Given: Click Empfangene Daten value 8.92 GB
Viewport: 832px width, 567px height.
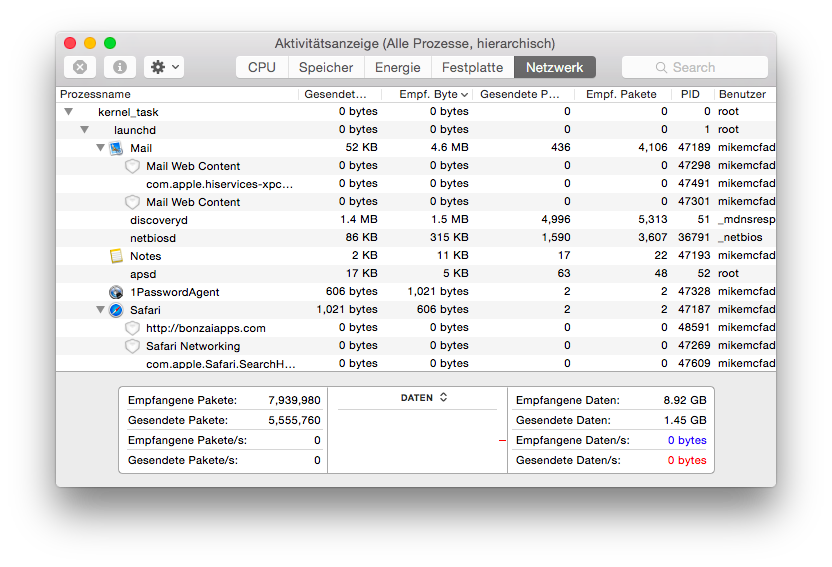Looking at the screenshot, I should tap(685, 400).
